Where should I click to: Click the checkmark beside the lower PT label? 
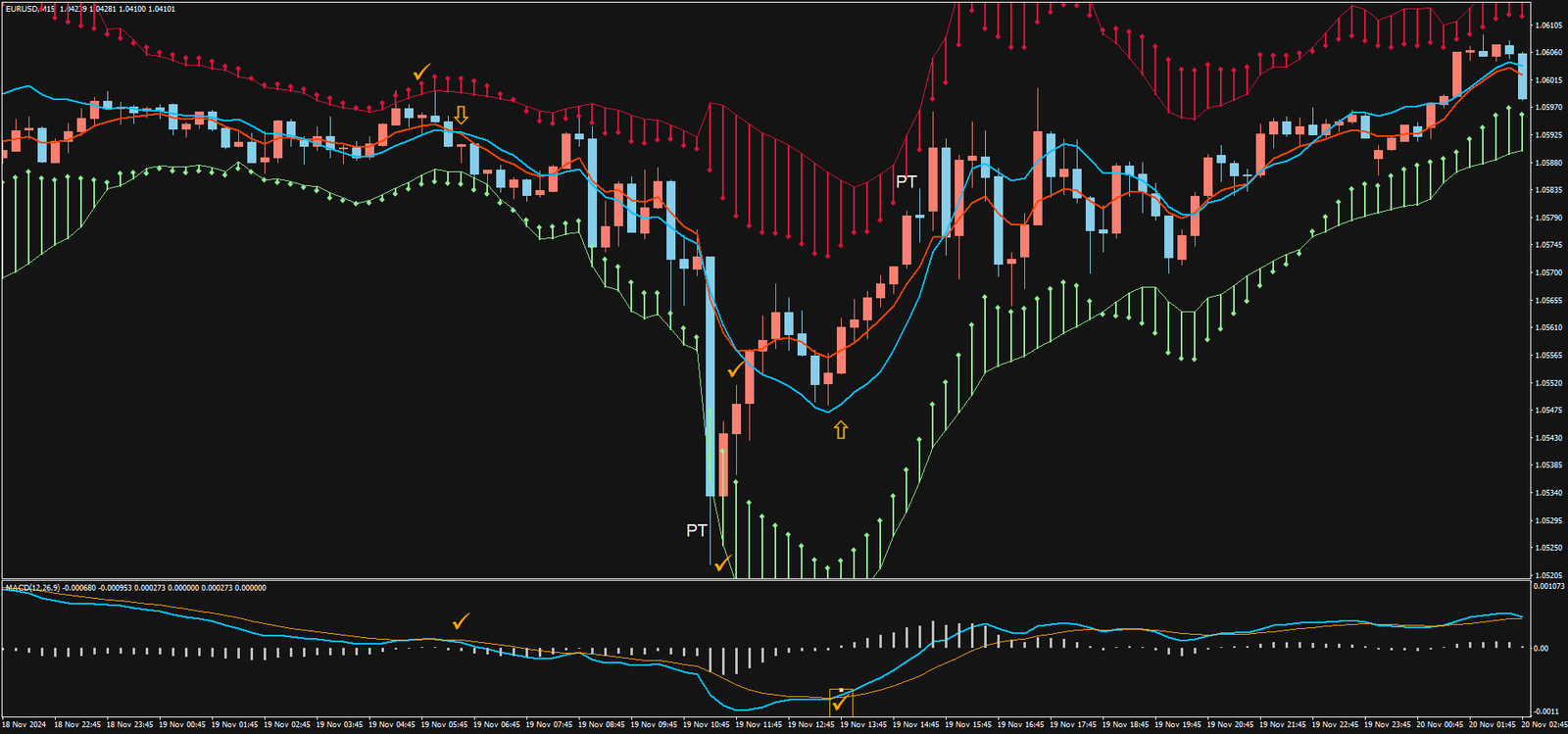click(x=723, y=563)
